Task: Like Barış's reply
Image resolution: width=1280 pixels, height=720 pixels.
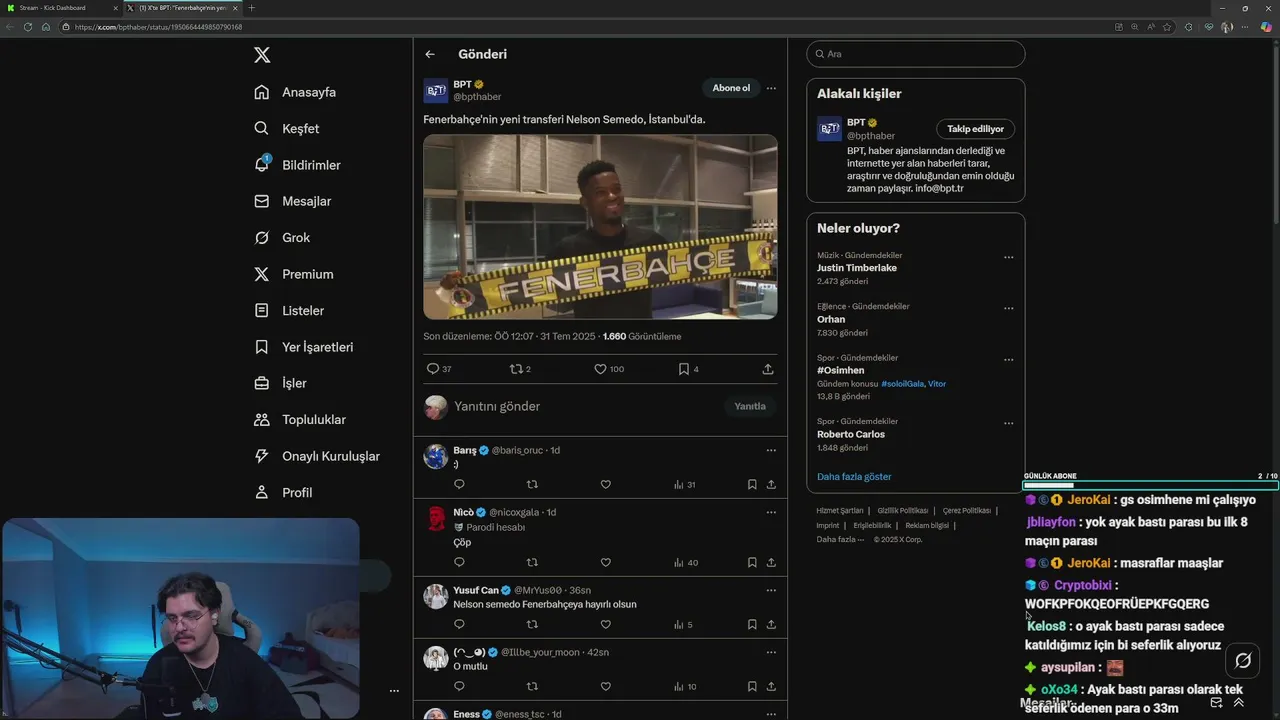Action: (605, 484)
